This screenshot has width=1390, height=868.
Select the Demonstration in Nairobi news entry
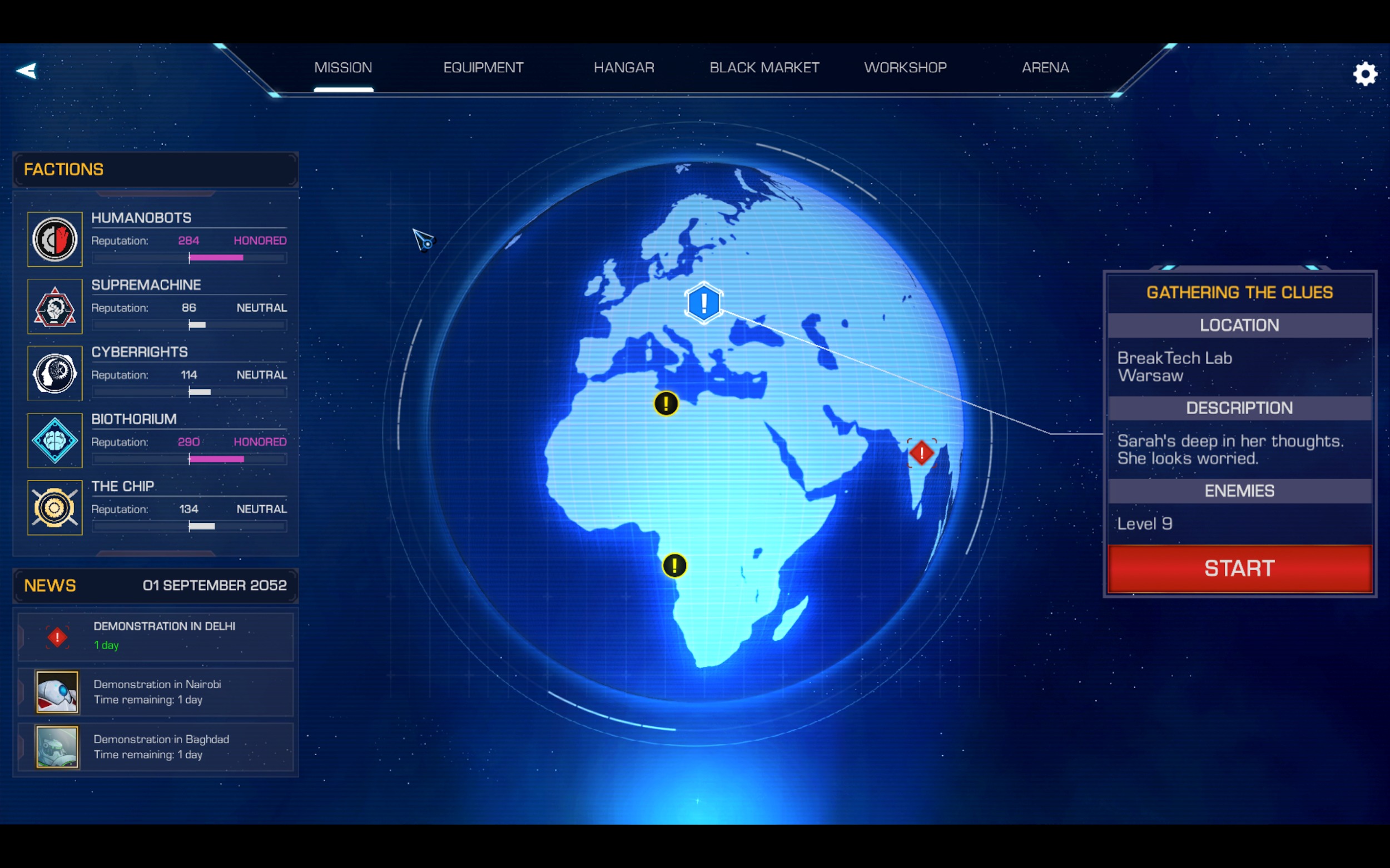pos(156,692)
